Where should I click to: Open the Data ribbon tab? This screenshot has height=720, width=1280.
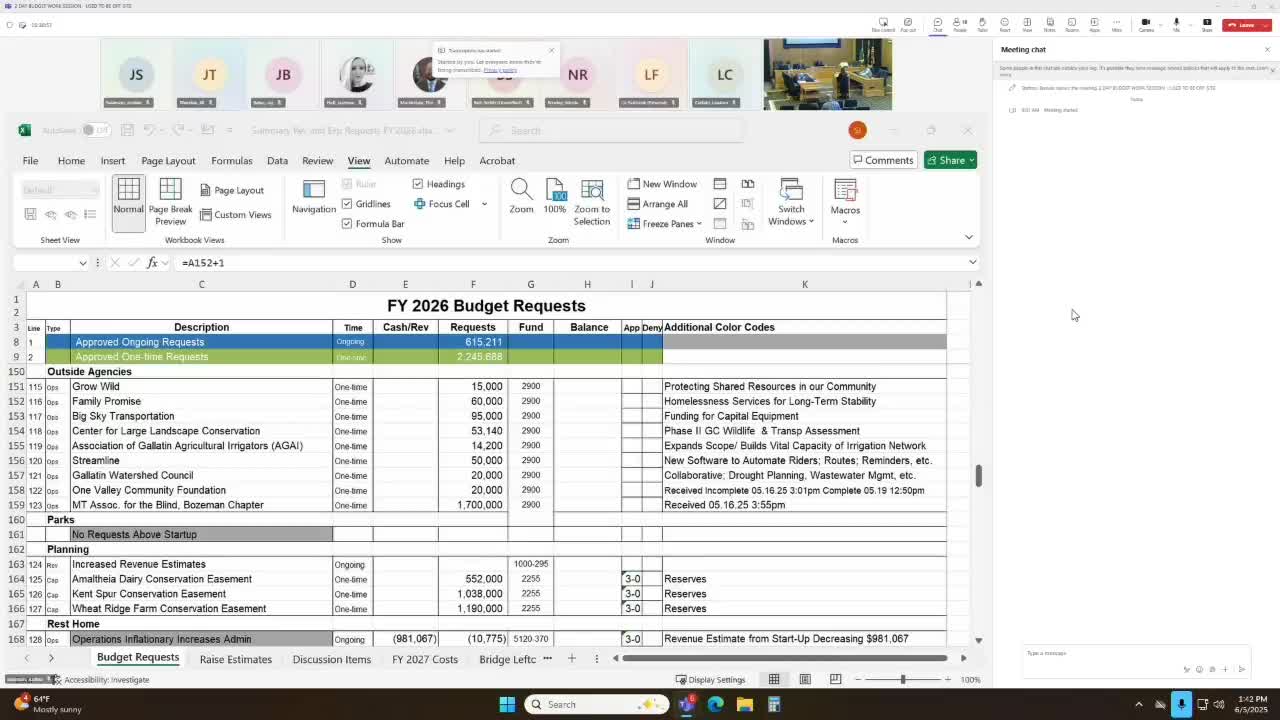click(x=277, y=161)
